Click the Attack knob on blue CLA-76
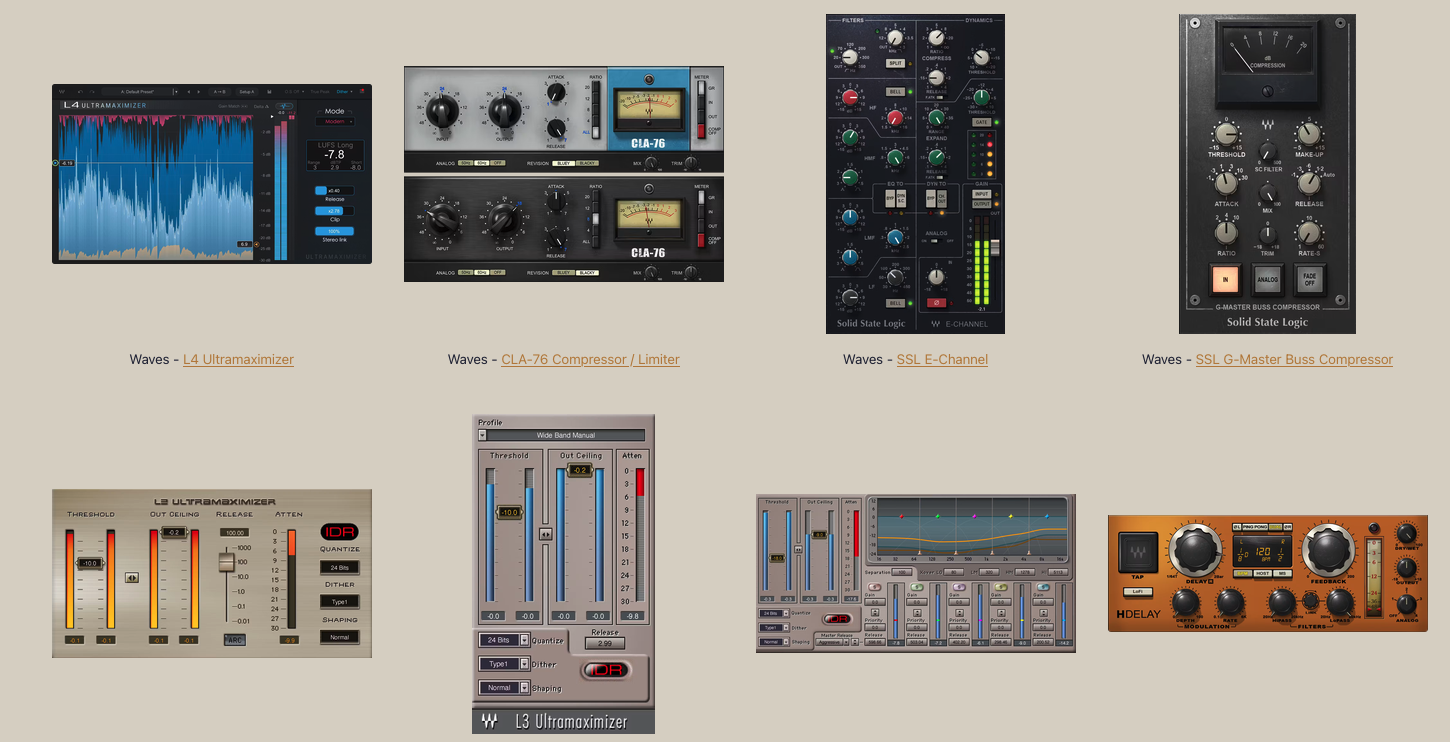The height and width of the screenshot is (742, 1450). pos(556,93)
